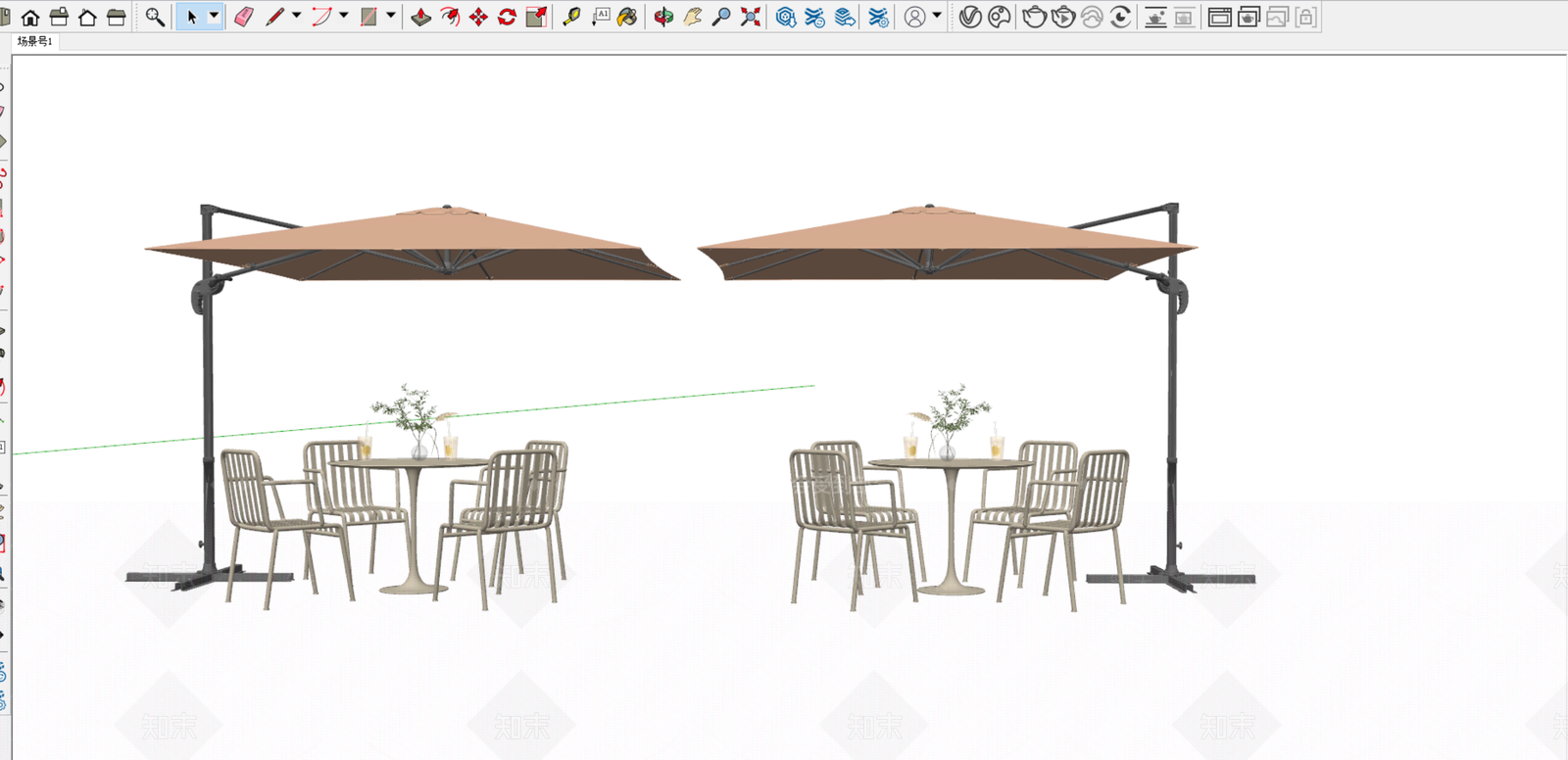Click the user account profile icon

tap(914, 17)
